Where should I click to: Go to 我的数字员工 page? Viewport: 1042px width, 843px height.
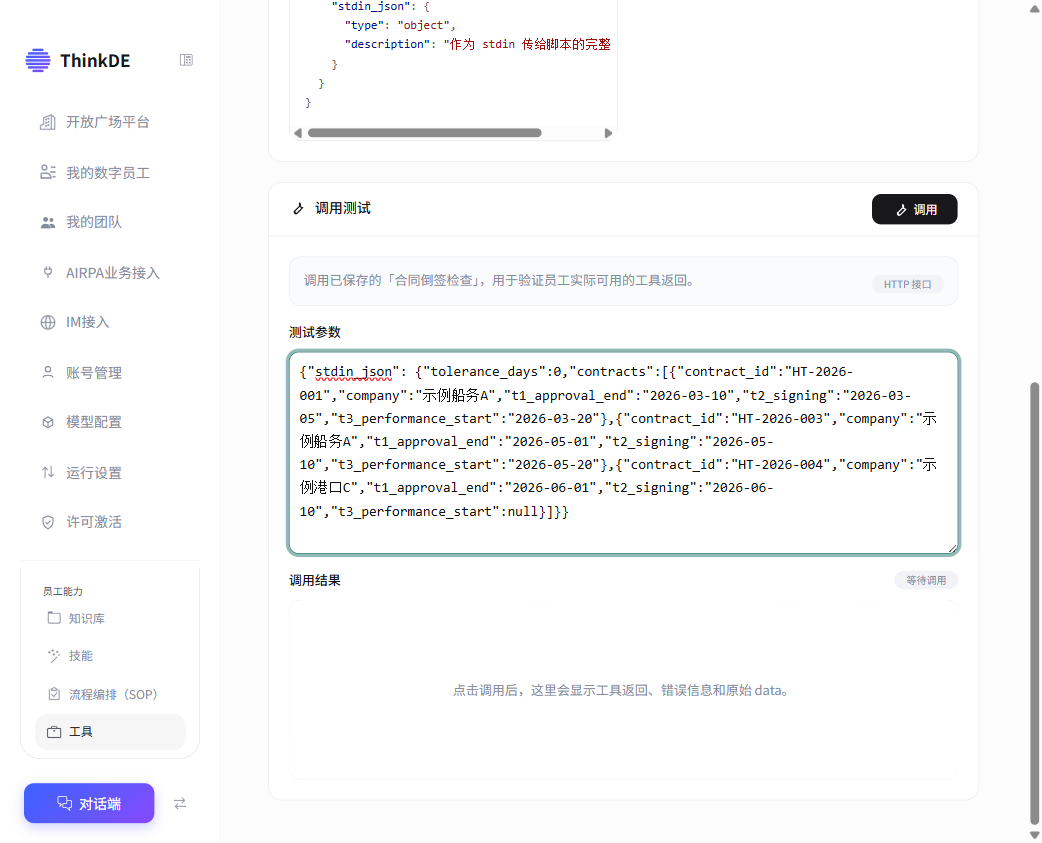pos(110,173)
